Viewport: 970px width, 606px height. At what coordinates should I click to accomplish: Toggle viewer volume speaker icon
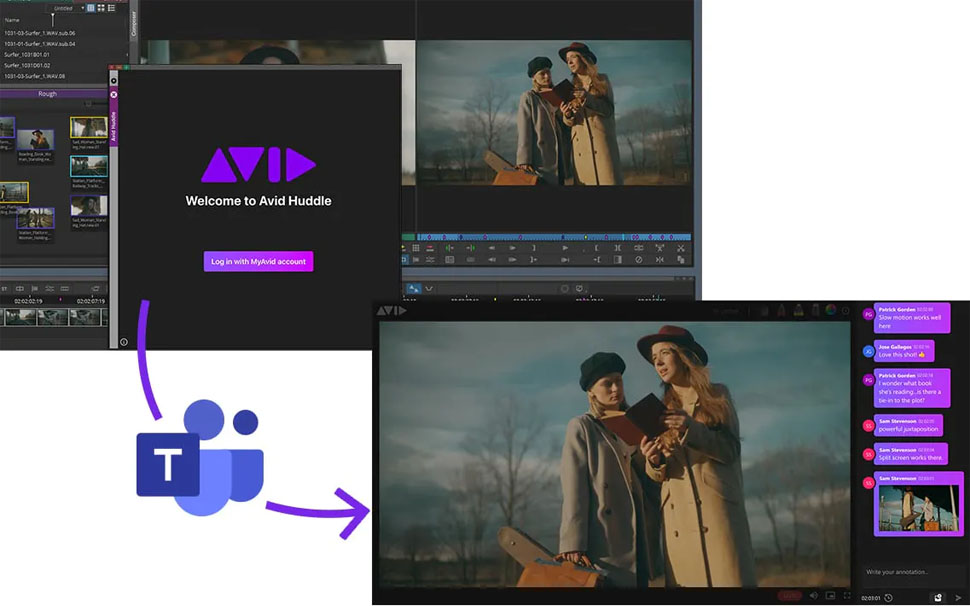pyautogui.click(x=813, y=595)
